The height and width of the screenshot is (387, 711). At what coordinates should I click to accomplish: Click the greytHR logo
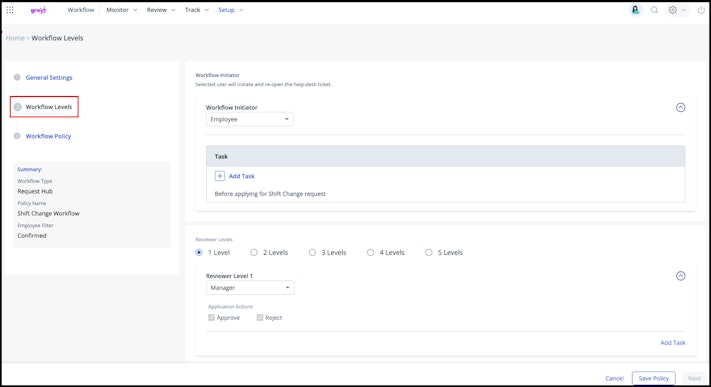click(38, 10)
